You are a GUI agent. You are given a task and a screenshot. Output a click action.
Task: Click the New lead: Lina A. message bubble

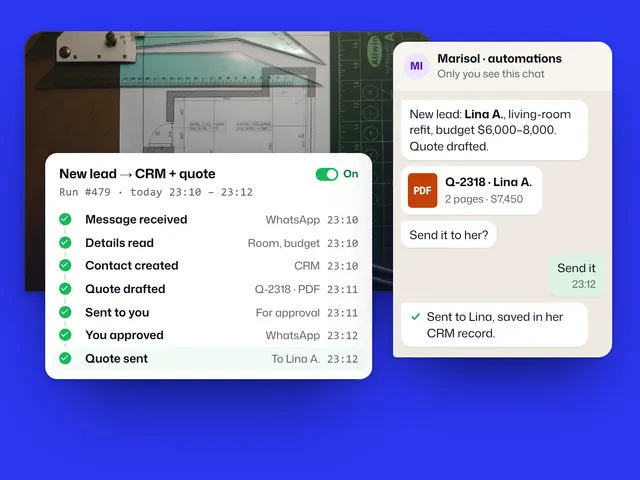(494, 130)
